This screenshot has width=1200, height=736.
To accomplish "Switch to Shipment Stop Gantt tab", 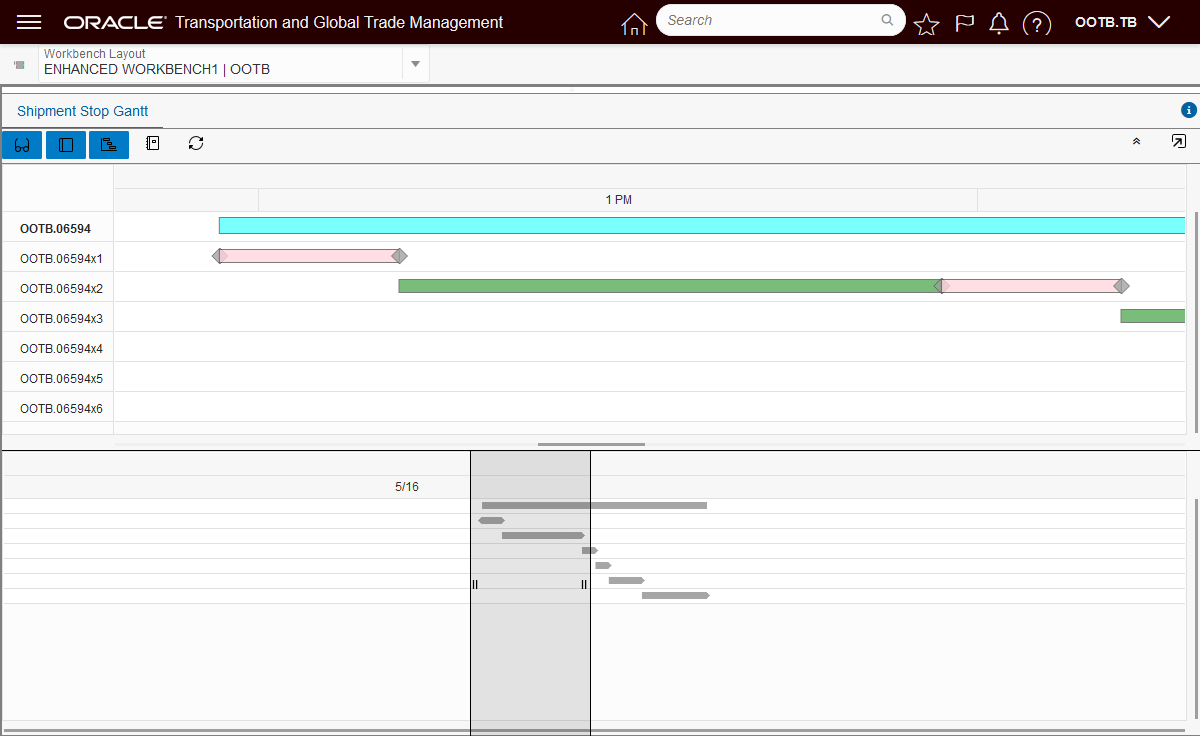I will pyautogui.click(x=82, y=111).
